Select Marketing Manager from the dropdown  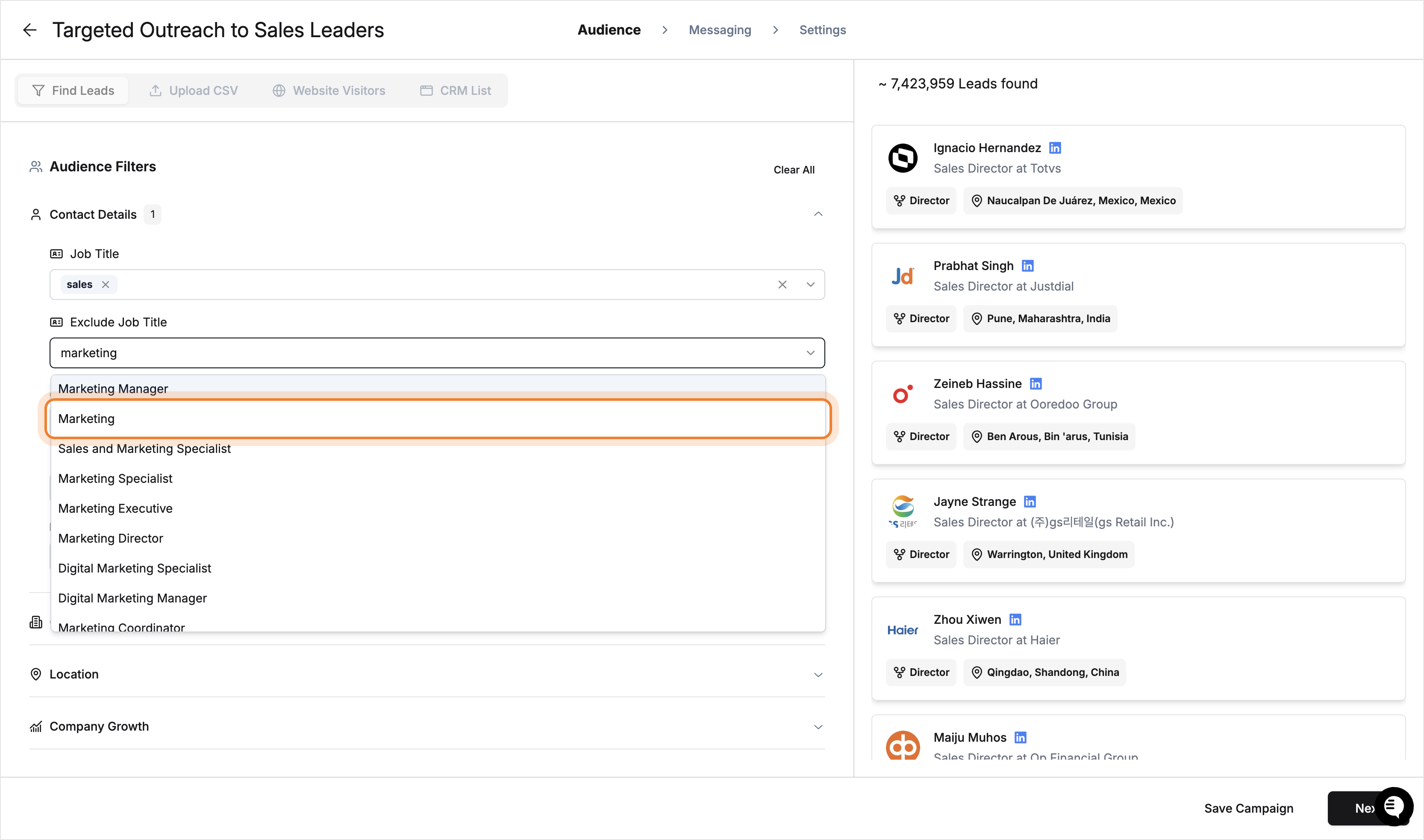click(438, 388)
